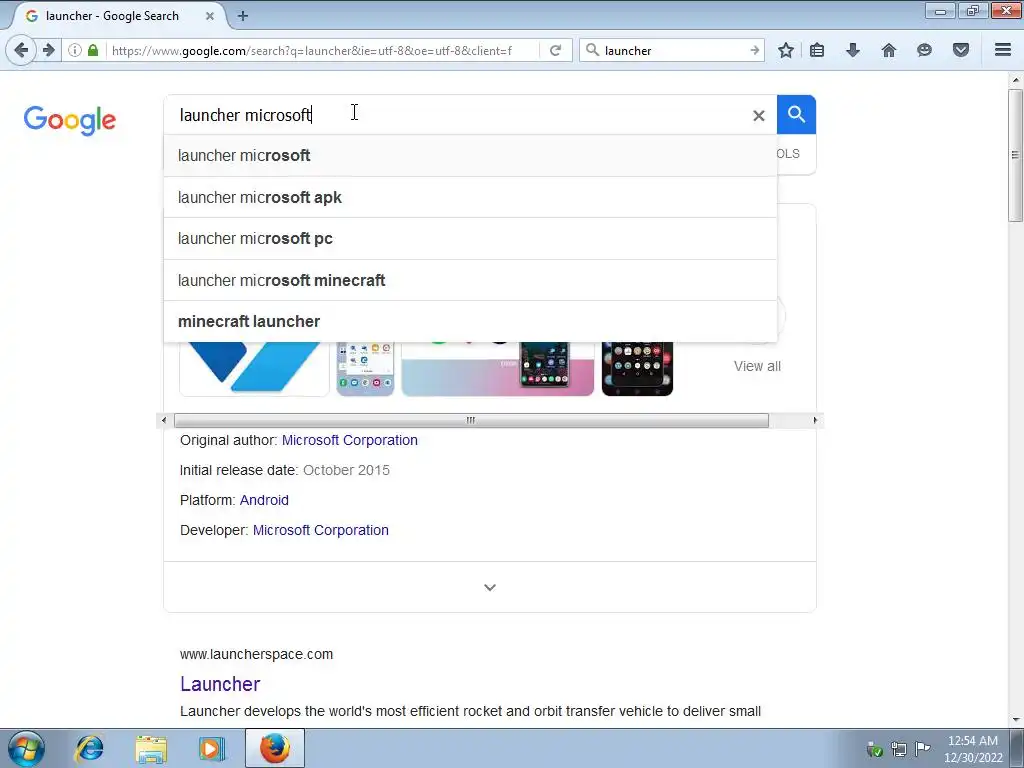The width and height of the screenshot is (1024, 768).
Task: Open Windows Explorer folder from taskbar
Action: [151, 749]
